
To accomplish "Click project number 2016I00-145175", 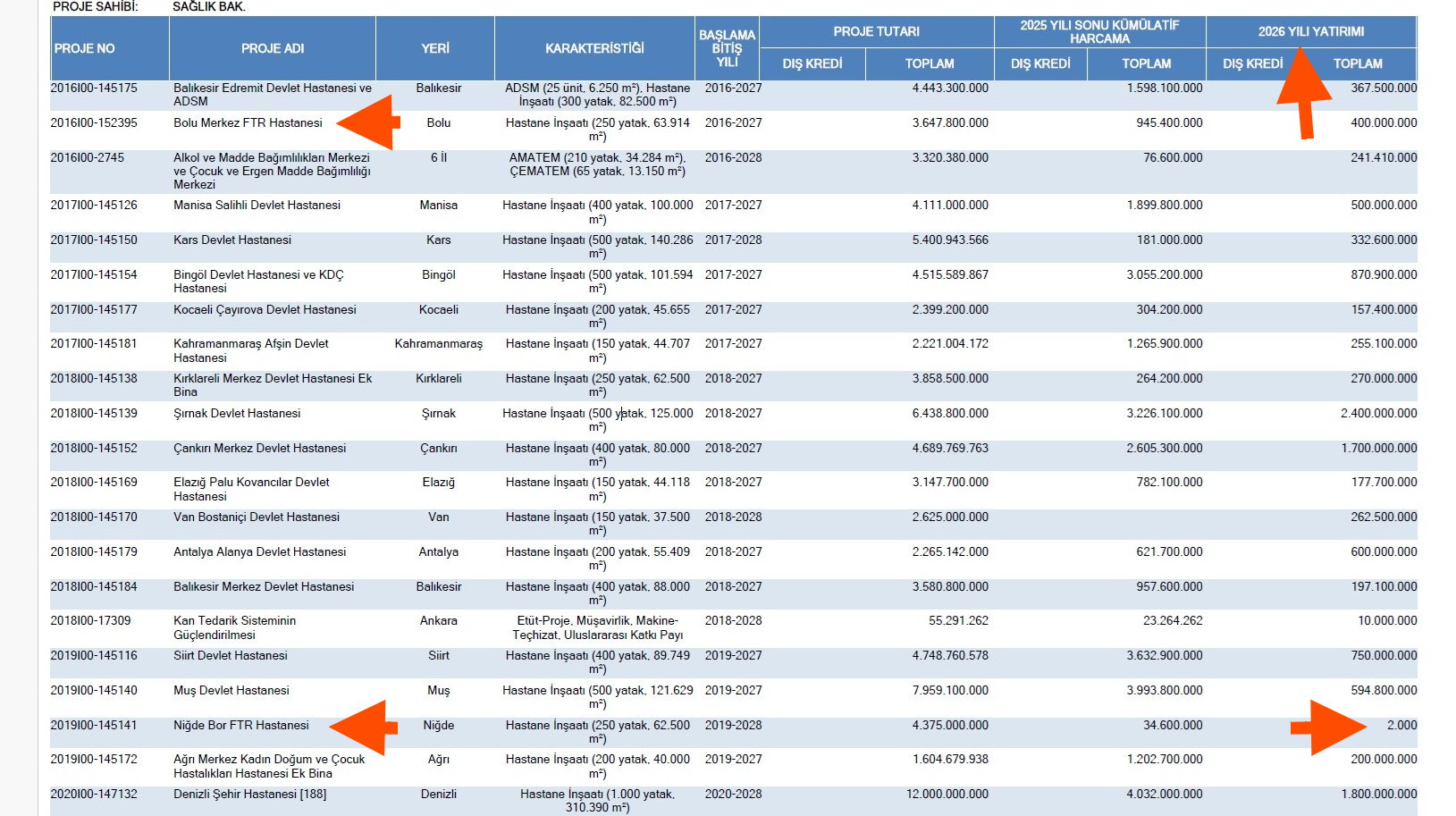I will [94, 88].
